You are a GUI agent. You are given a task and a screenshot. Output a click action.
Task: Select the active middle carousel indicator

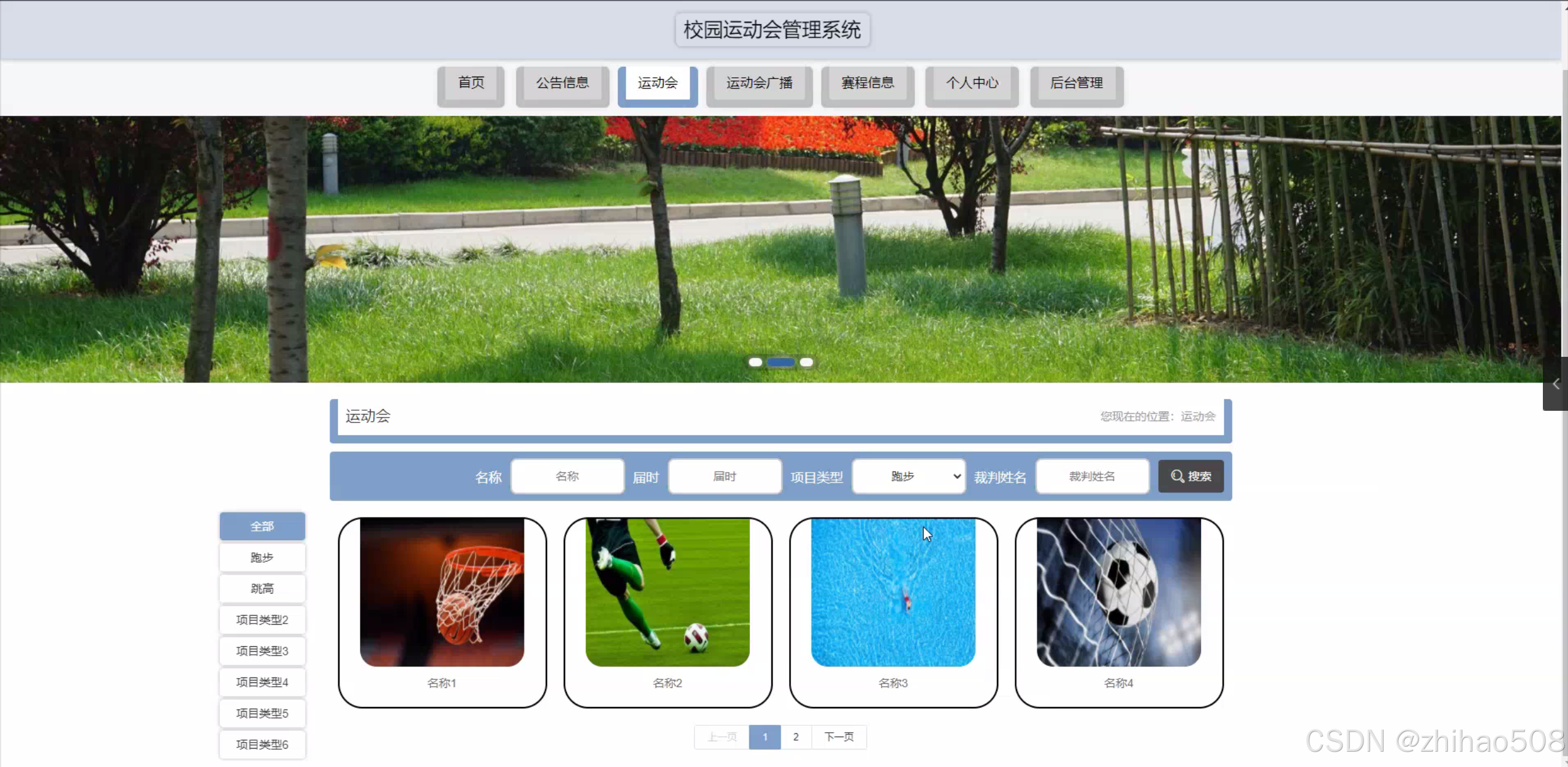coord(781,362)
